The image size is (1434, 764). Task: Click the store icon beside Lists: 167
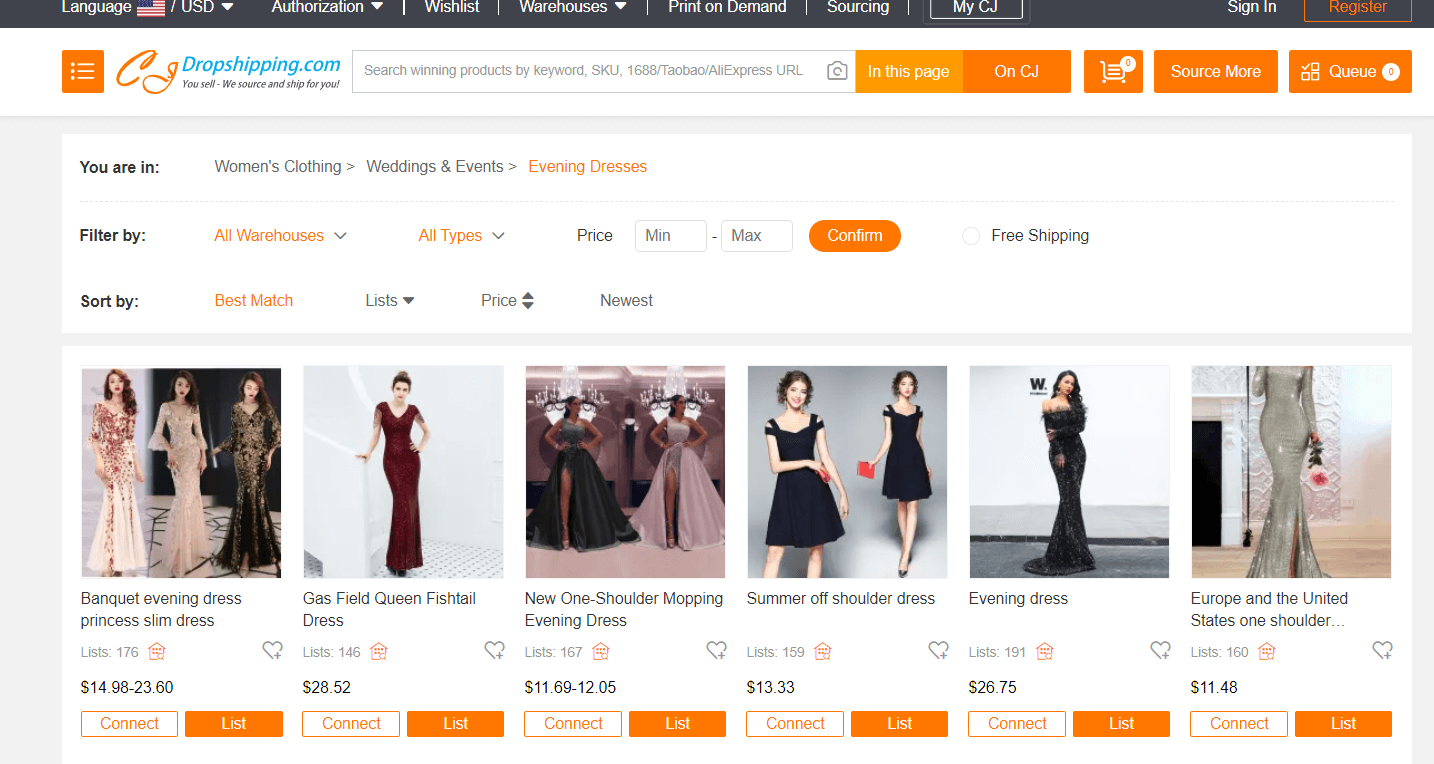(600, 652)
